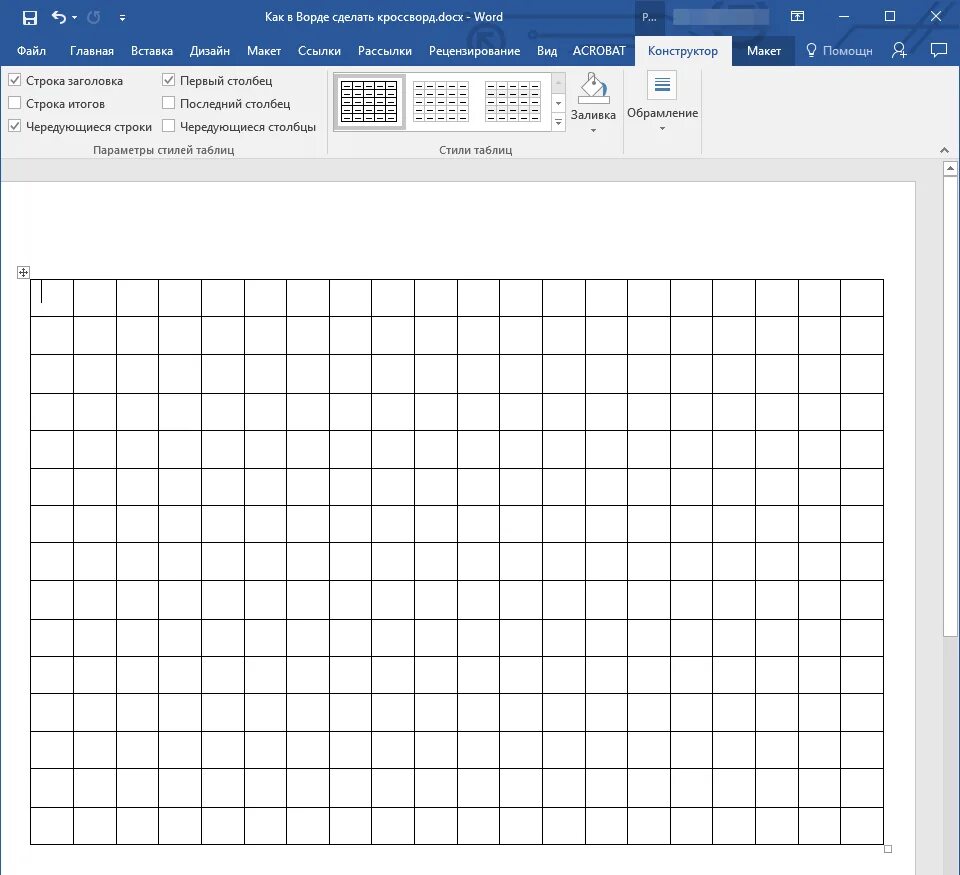960x875 pixels.
Task: Go to the Рецензирование tab
Action: tap(474, 51)
